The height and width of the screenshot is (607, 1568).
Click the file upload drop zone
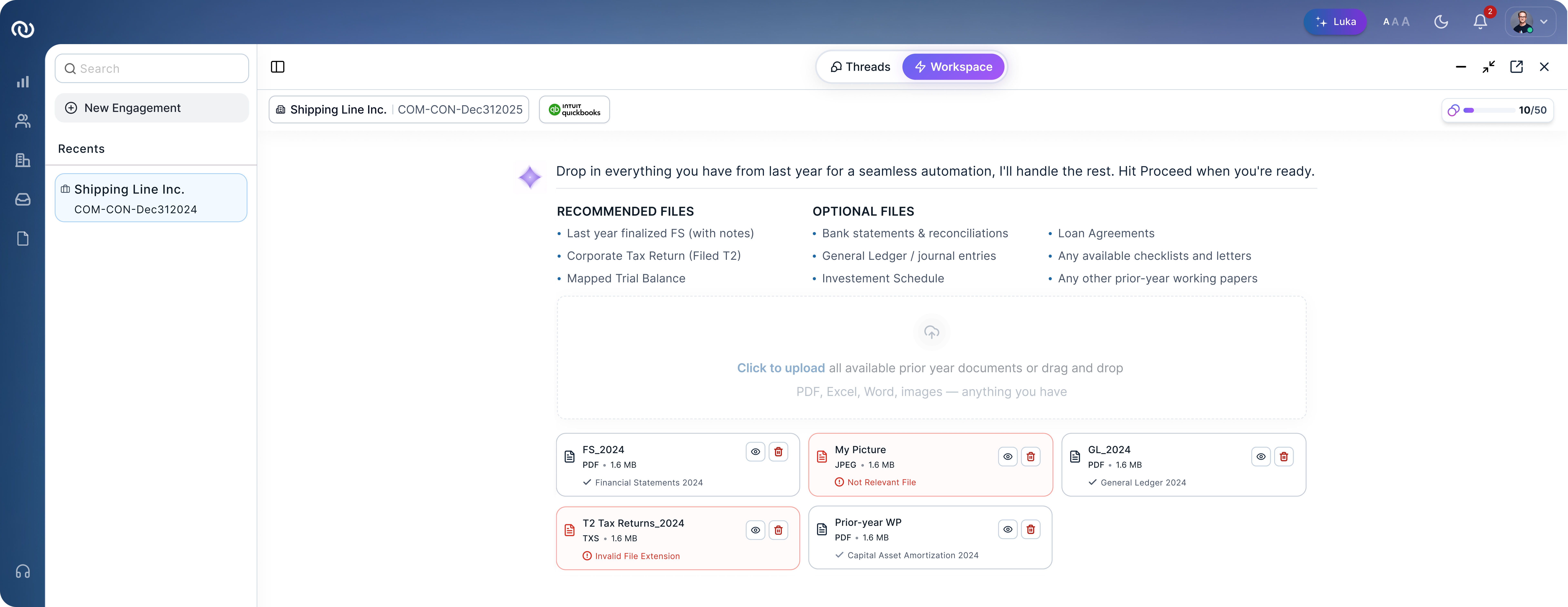point(931,357)
